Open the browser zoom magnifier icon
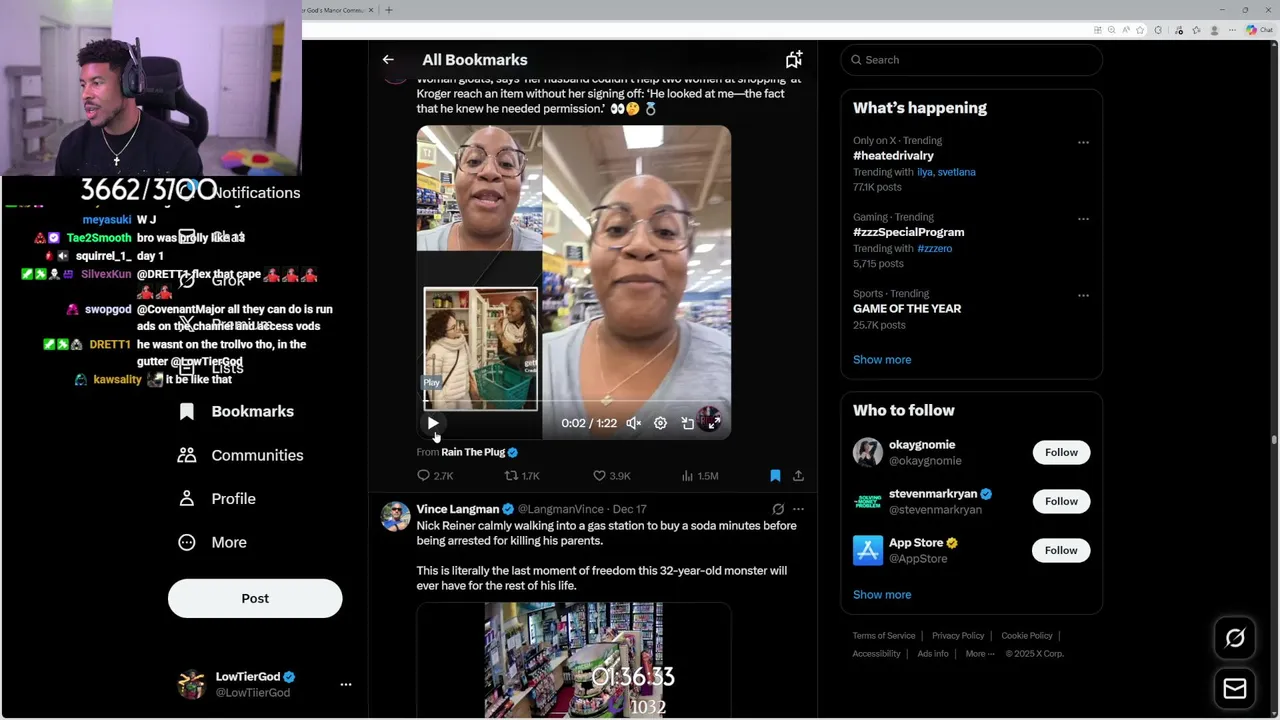This screenshot has height=720, width=1280. [1112, 30]
